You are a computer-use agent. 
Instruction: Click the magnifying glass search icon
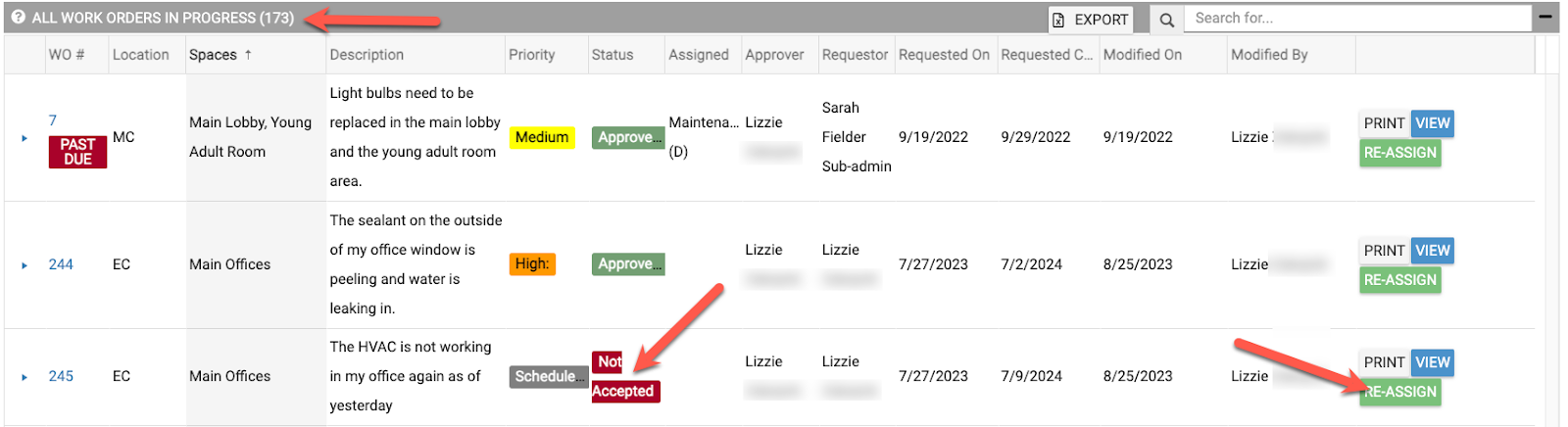point(1166,20)
